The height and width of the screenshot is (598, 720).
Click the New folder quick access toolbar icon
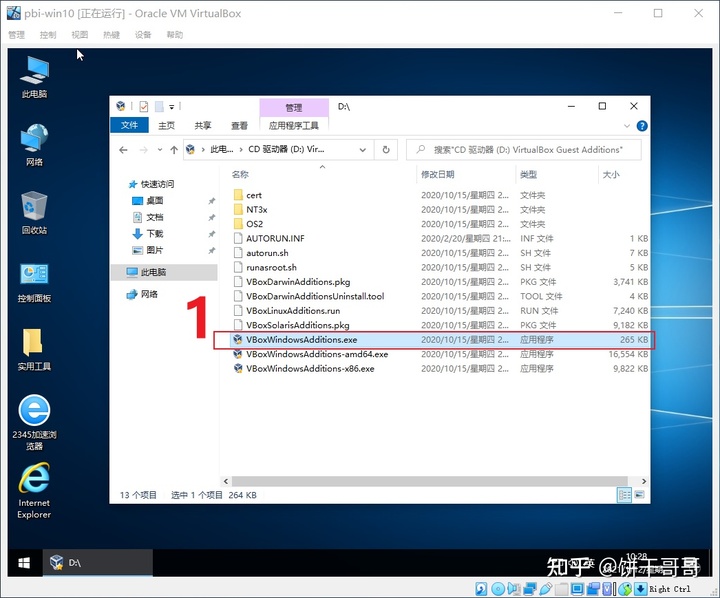[x=159, y=107]
